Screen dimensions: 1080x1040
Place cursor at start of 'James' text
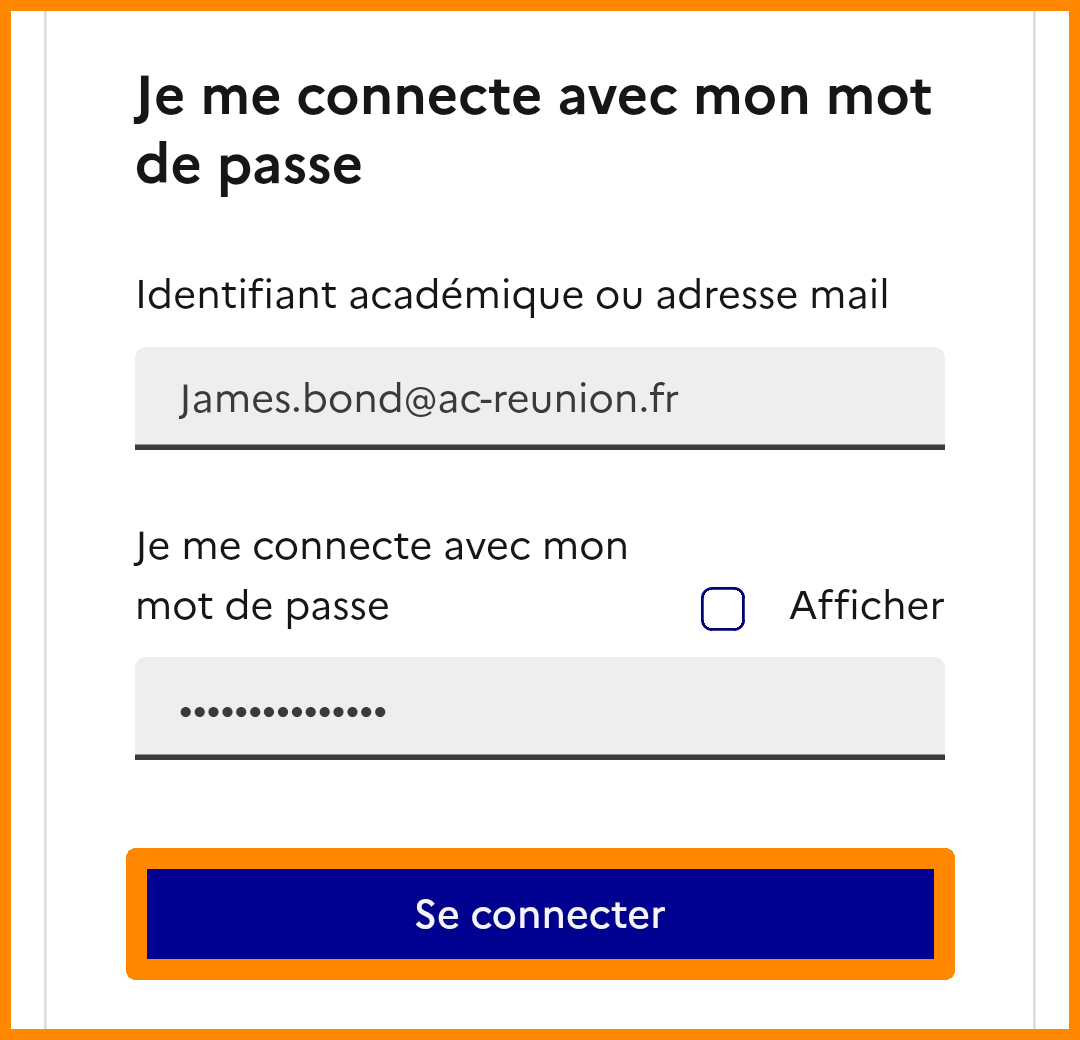coord(181,399)
